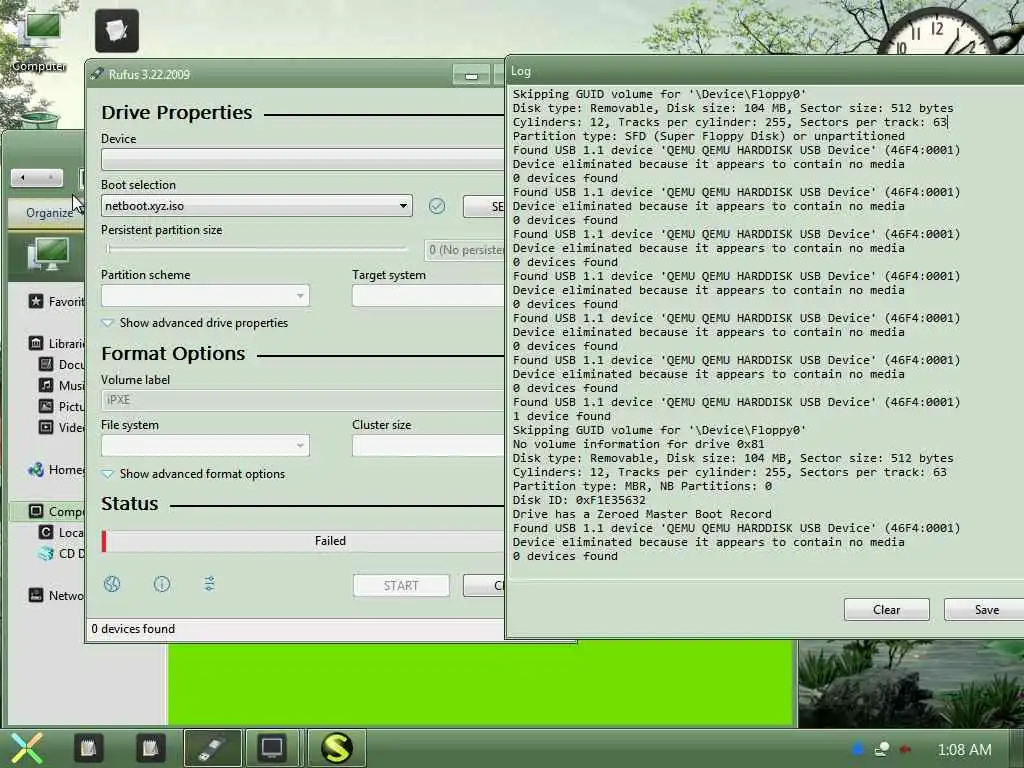Viewport: 1024px width, 768px height.
Task: Select Pictures library icon in Explorer
Action: click(46, 406)
